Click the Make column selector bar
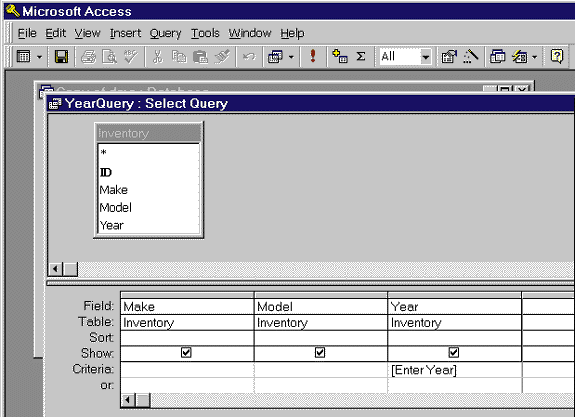Viewport: 575px width, 417px height. [187, 295]
